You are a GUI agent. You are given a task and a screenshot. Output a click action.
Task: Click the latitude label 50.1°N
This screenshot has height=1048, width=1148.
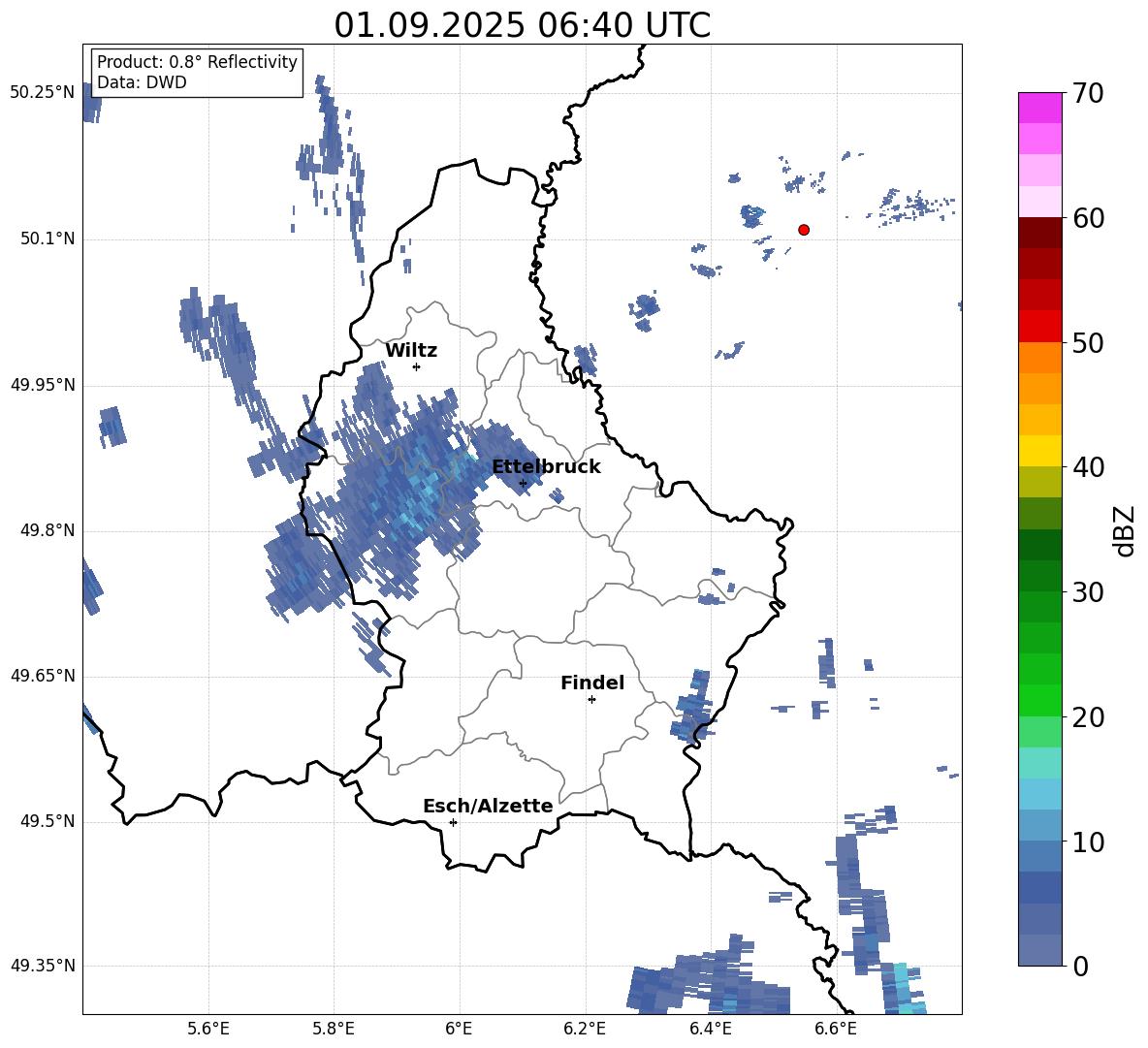click(47, 238)
